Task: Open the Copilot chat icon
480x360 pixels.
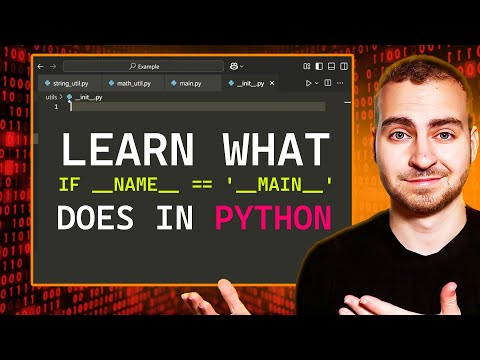Action: (234, 66)
